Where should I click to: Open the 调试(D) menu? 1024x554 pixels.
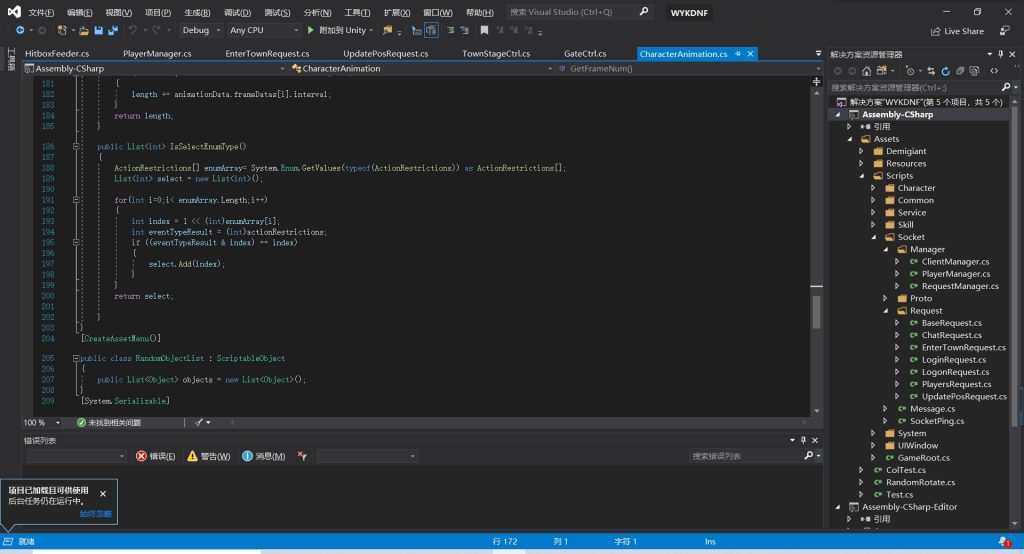[x=237, y=12]
